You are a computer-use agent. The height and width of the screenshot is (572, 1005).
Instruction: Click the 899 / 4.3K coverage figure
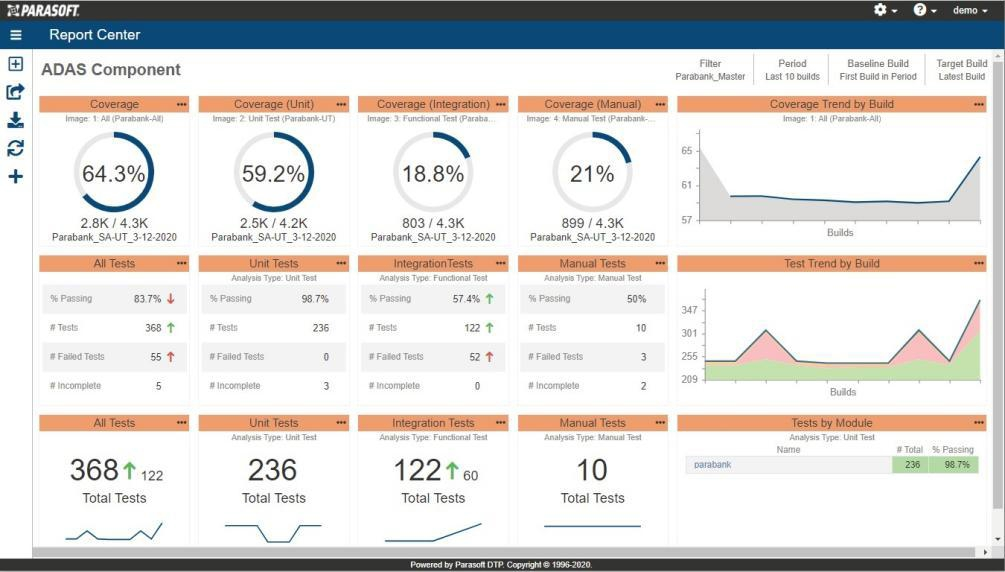592,223
